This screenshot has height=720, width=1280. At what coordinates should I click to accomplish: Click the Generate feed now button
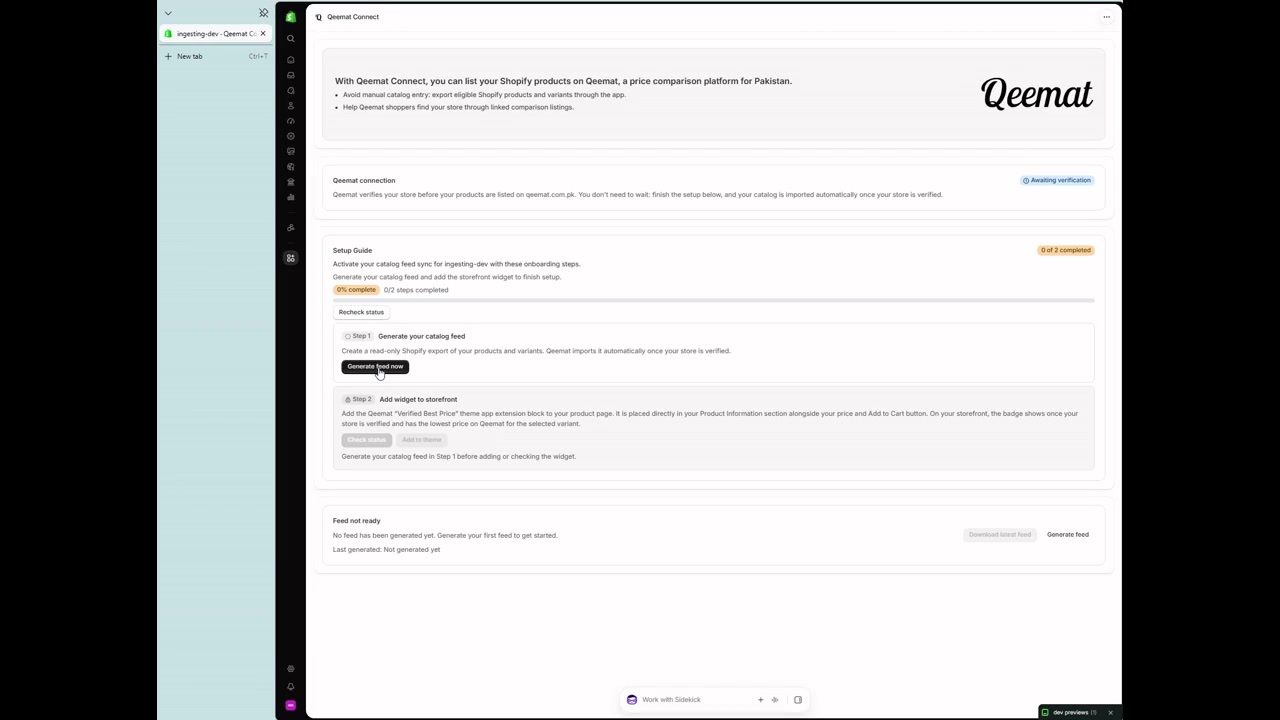(x=375, y=367)
